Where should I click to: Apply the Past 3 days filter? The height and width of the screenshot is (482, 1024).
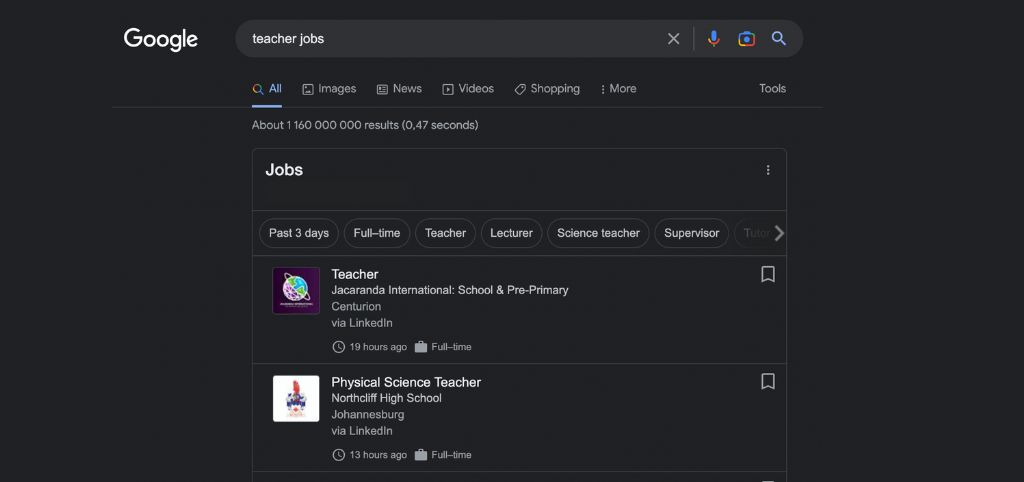point(299,233)
